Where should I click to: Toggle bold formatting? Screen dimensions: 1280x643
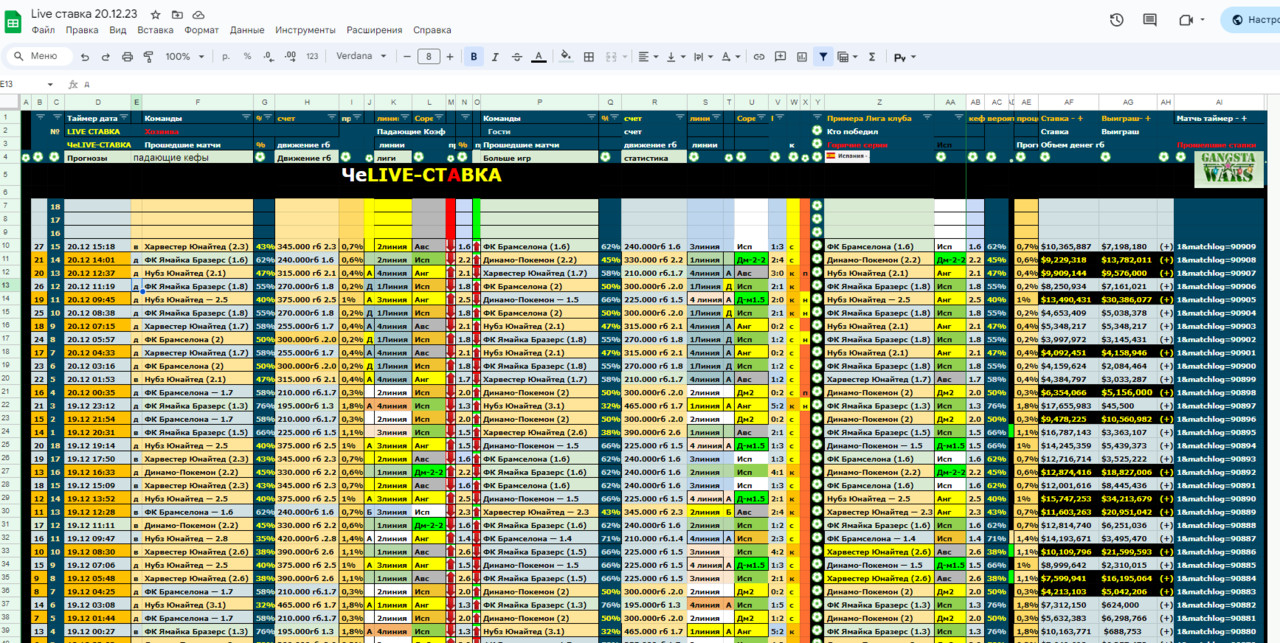[x=473, y=57]
